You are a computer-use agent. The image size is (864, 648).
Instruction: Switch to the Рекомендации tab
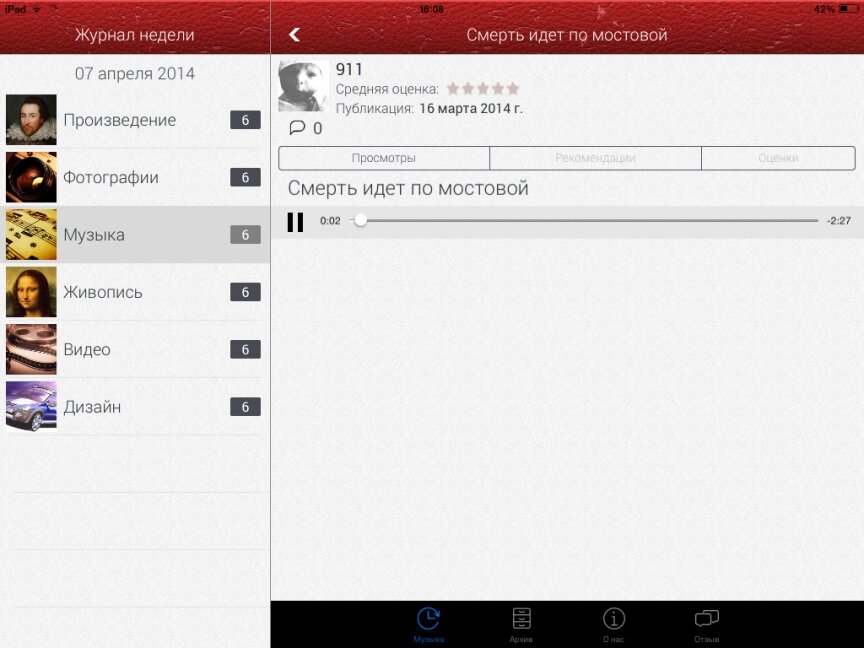coord(596,158)
